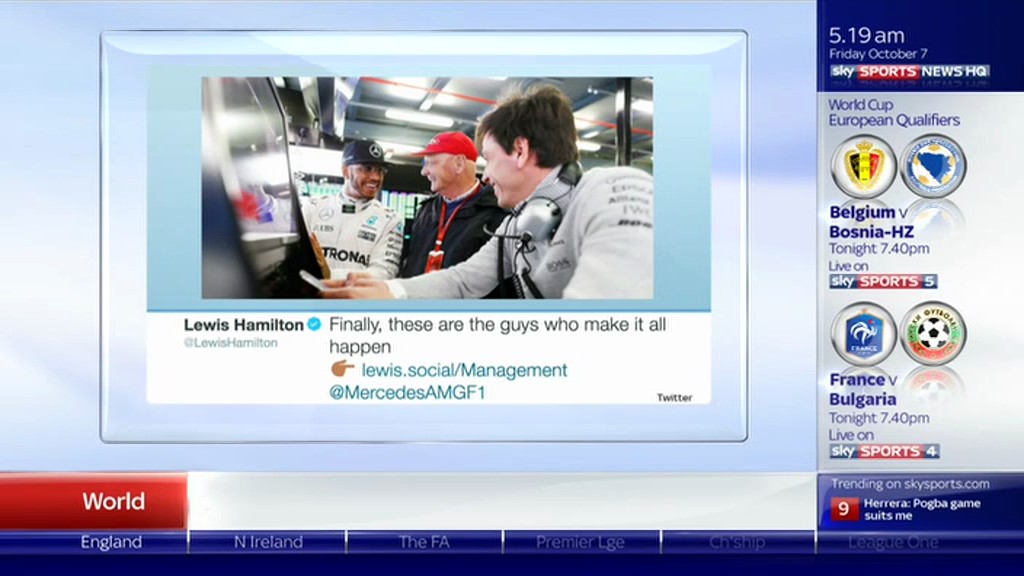Select the Premier Lge ticker tab
This screenshot has width=1024, height=576.
[581, 542]
